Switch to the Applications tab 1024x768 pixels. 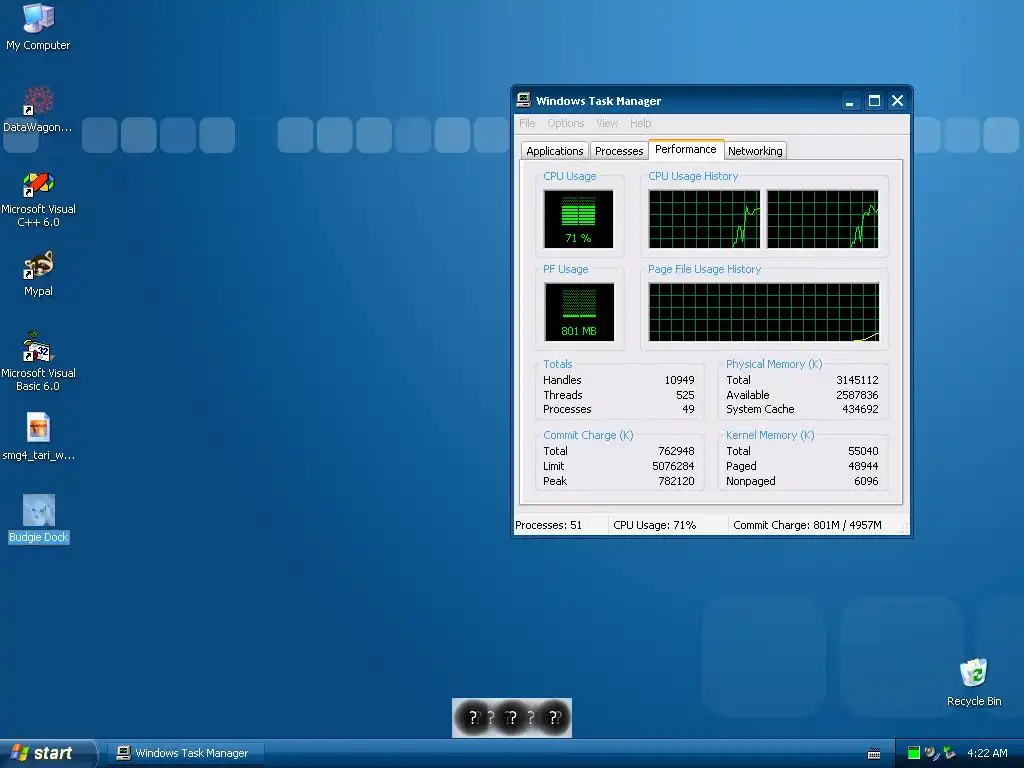pyautogui.click(x=554, y=151)
